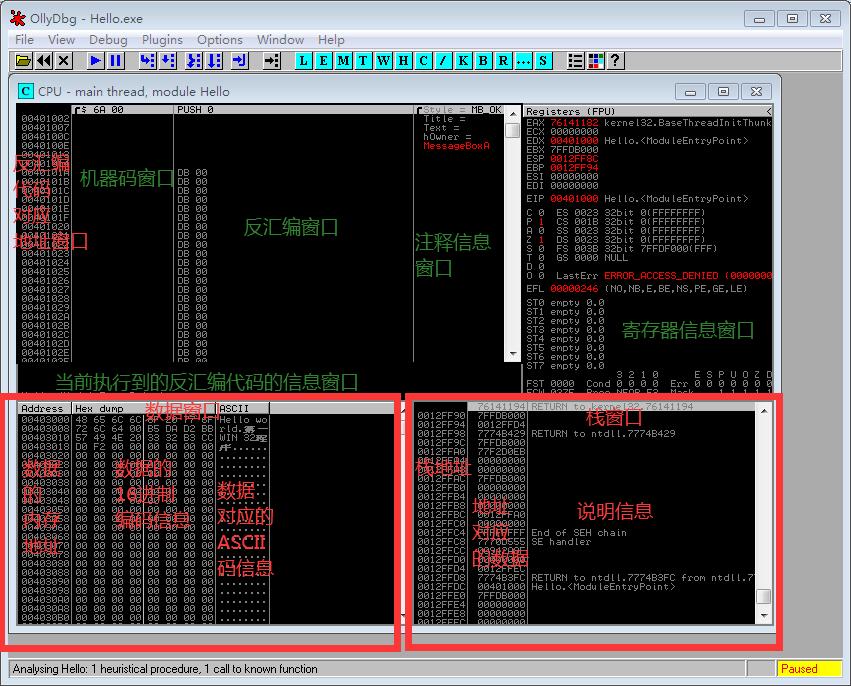Click the Open file folder icon
Screen dimensions: 851x686
coord(23,60)
